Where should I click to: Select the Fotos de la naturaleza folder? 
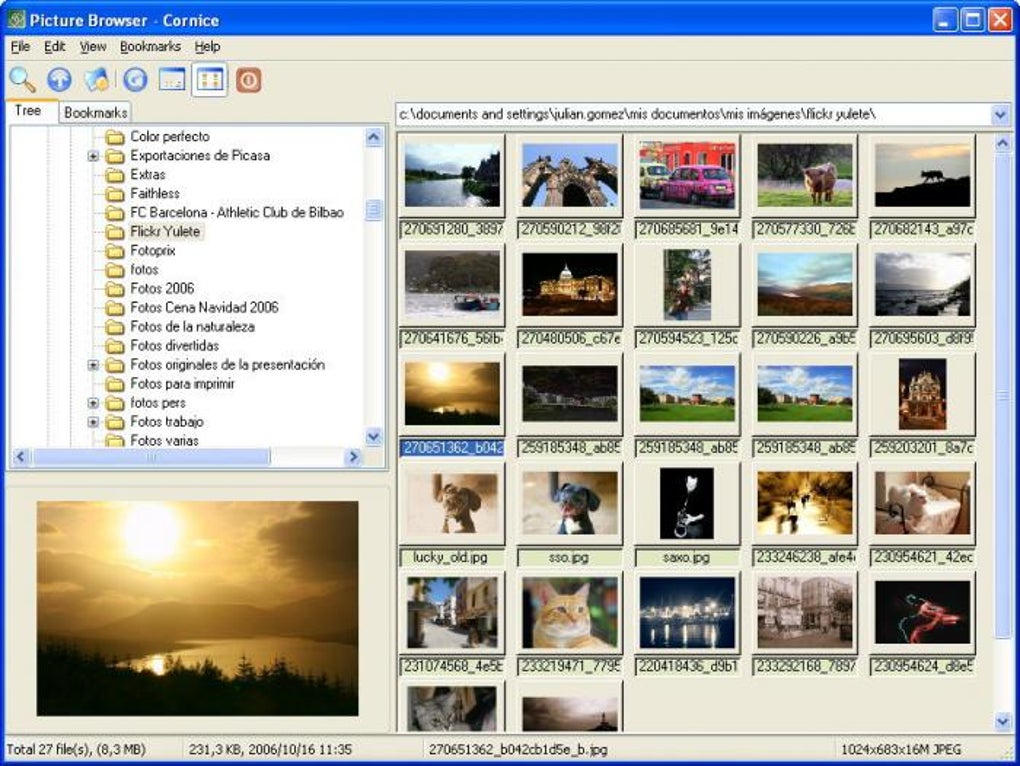[193, 326]
